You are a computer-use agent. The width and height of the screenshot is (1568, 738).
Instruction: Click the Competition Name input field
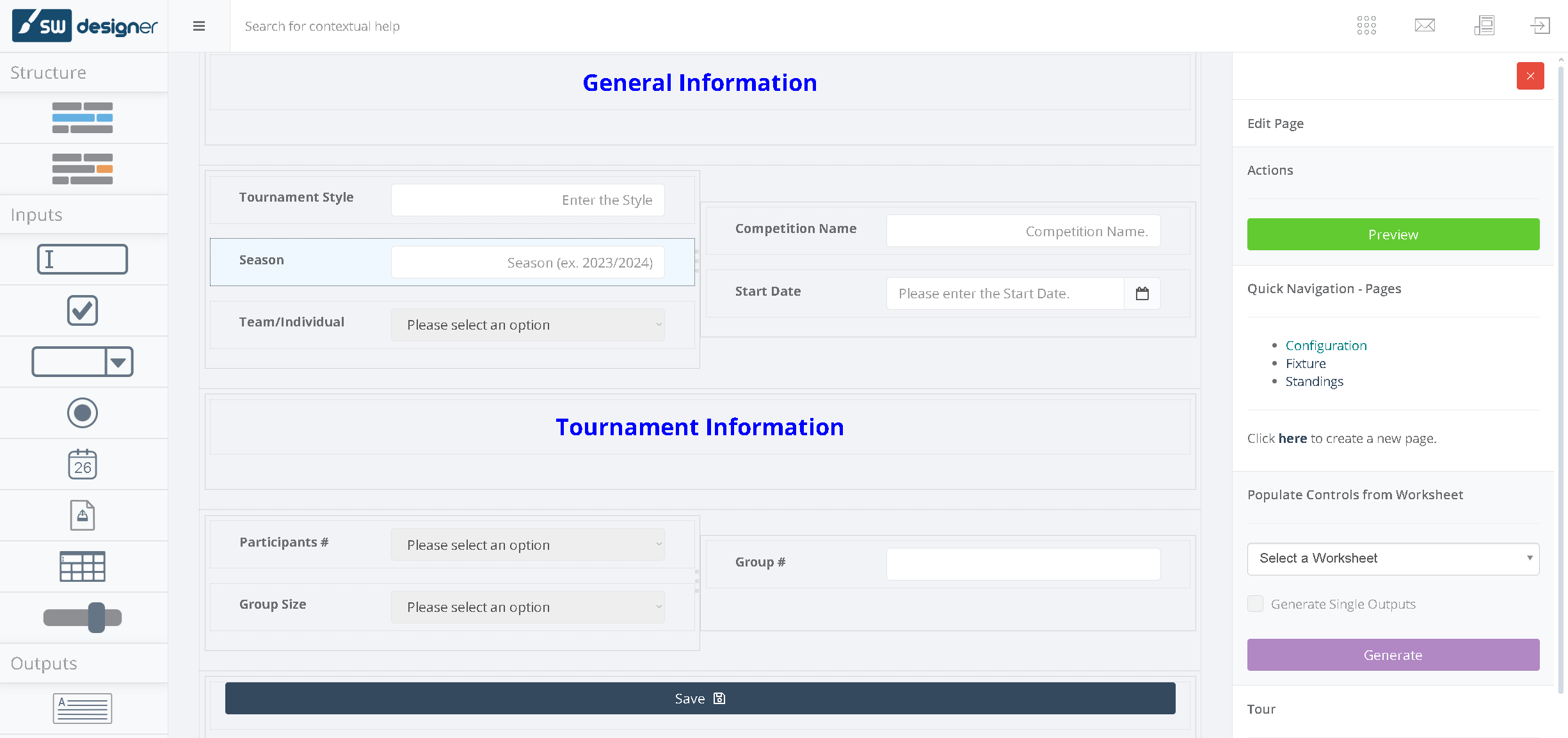1023,231
